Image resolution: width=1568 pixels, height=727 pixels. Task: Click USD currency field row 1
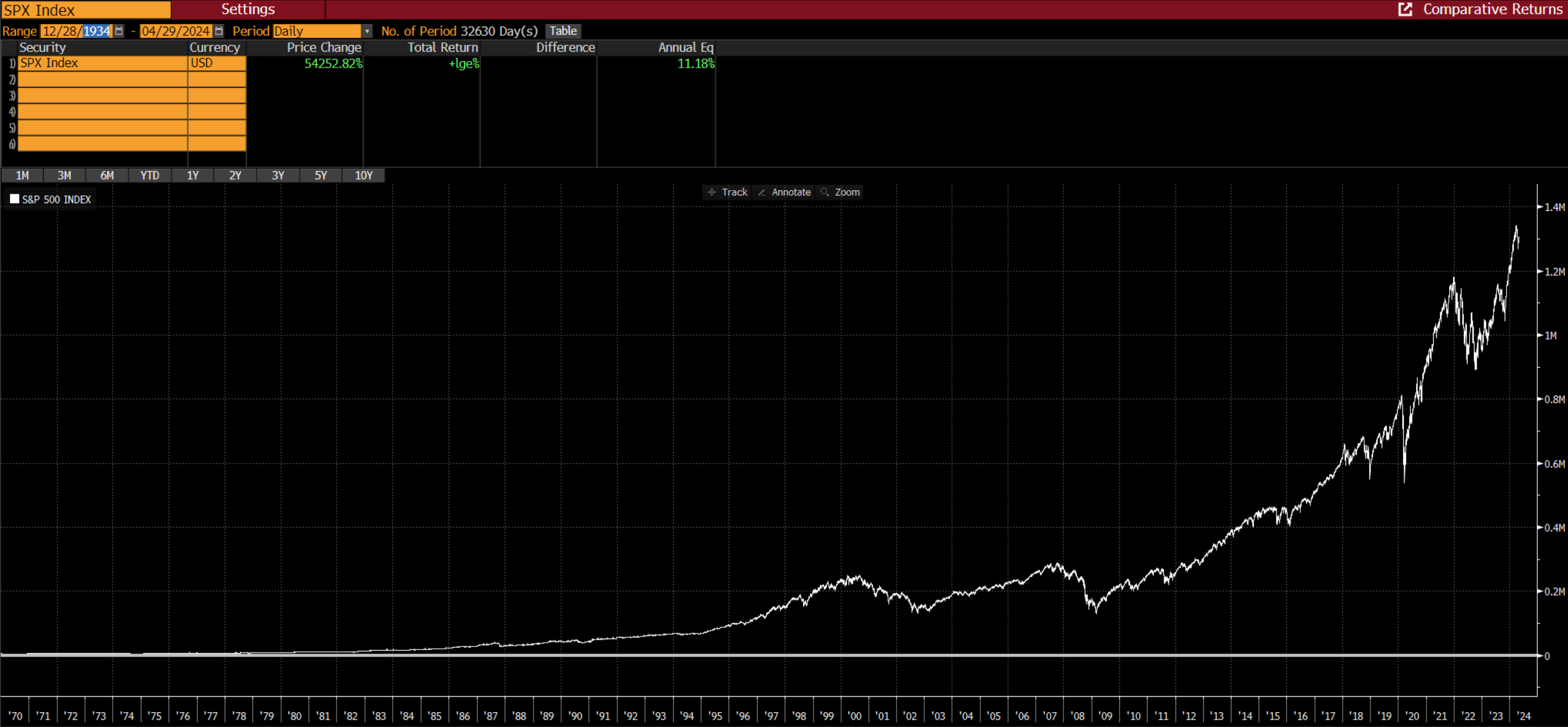[x=217, y=63]
